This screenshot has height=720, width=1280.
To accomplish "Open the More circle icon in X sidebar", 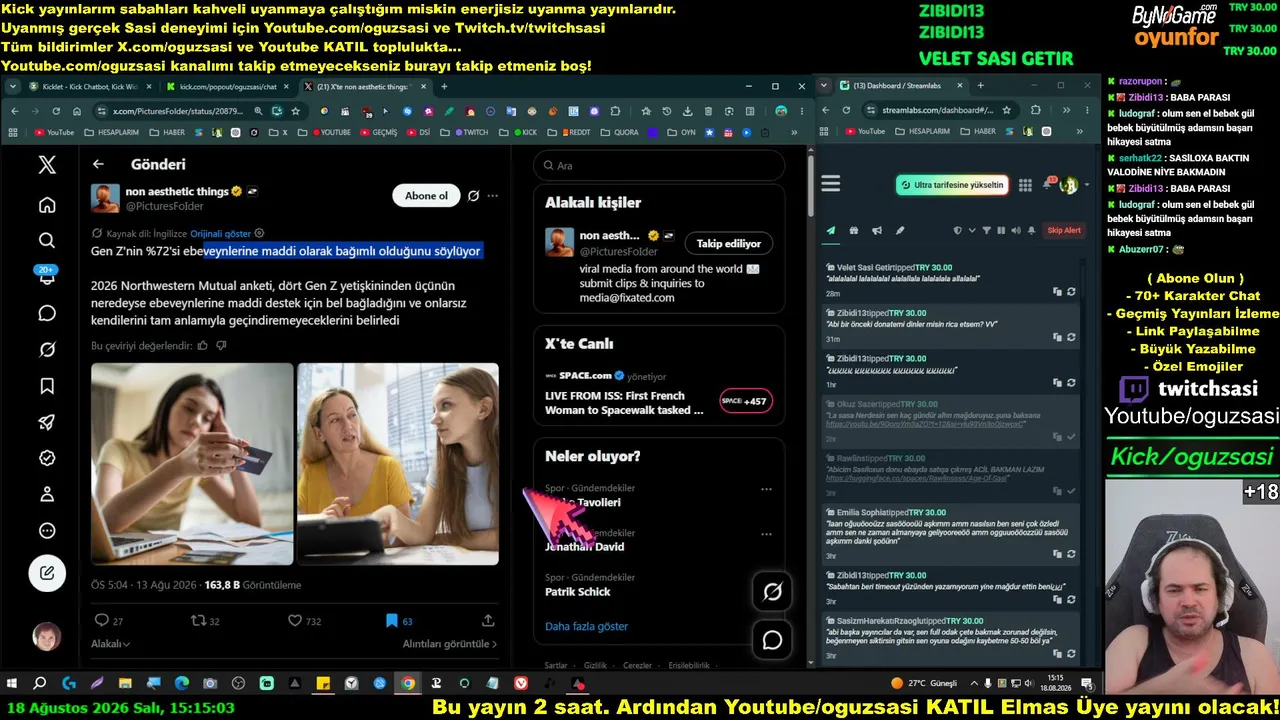I will click(x=47, y=531).
